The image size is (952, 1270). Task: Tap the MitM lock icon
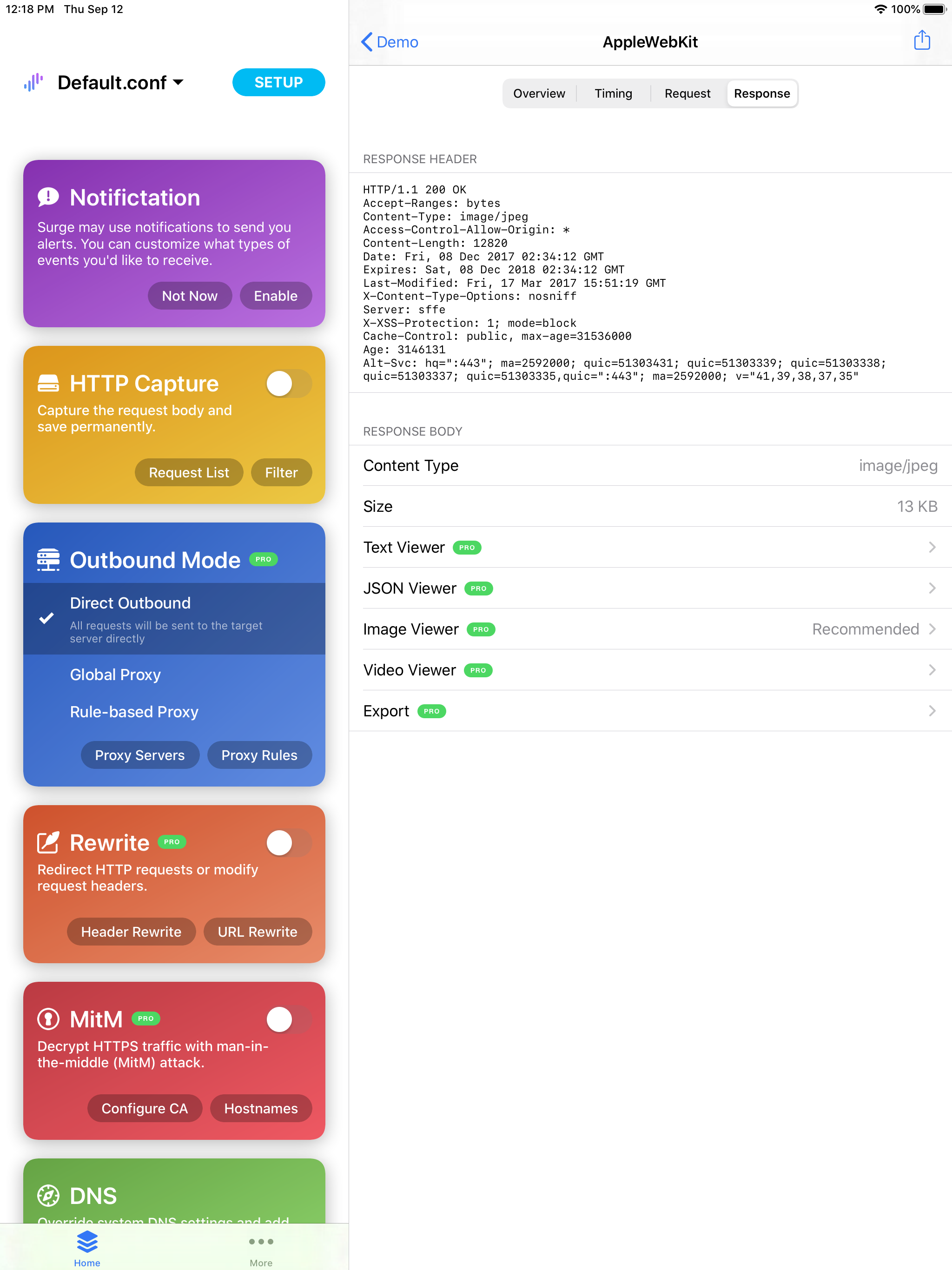pos(48,1019)
